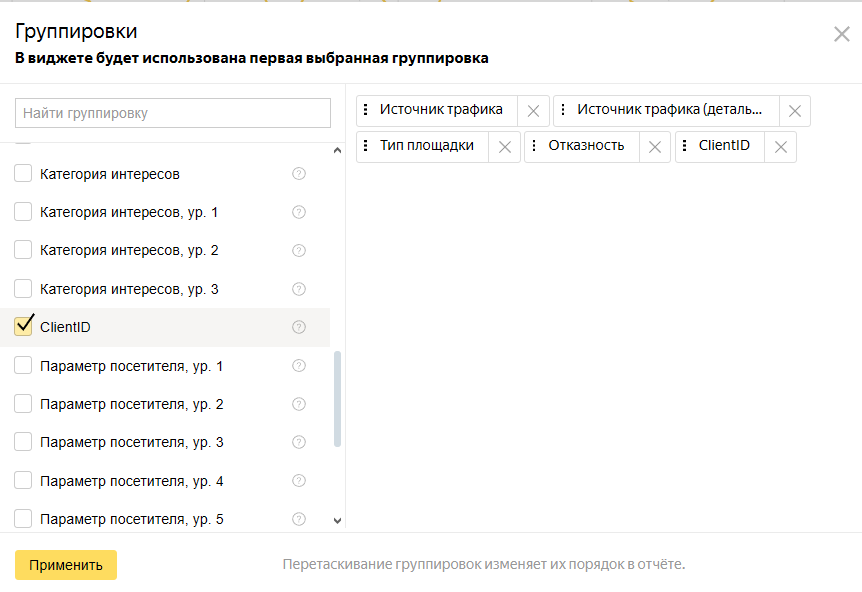The image size is (862, 592).
Task: Select the Источник трафика (детально) chip label
Action: tap(676, 110)
